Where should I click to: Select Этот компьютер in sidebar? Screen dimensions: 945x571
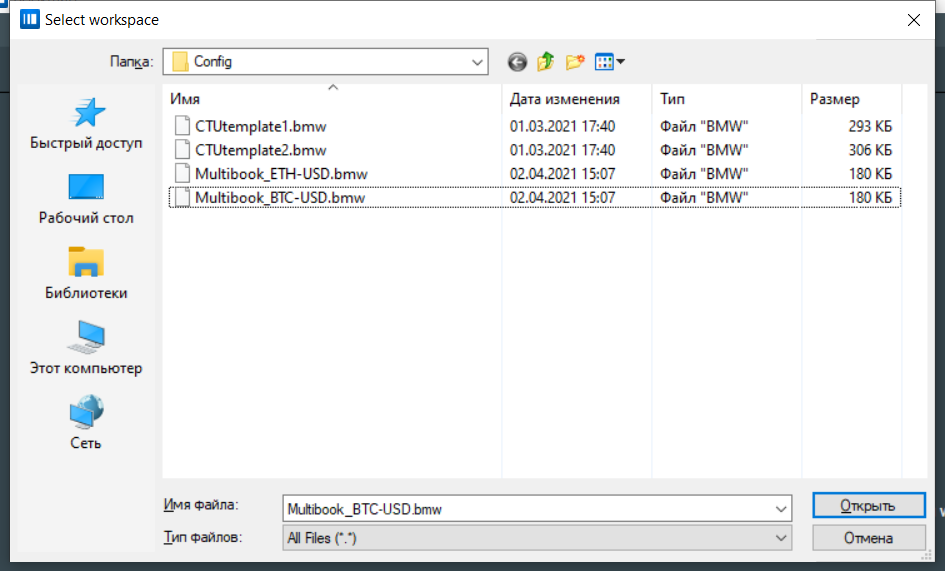point(86,349)
